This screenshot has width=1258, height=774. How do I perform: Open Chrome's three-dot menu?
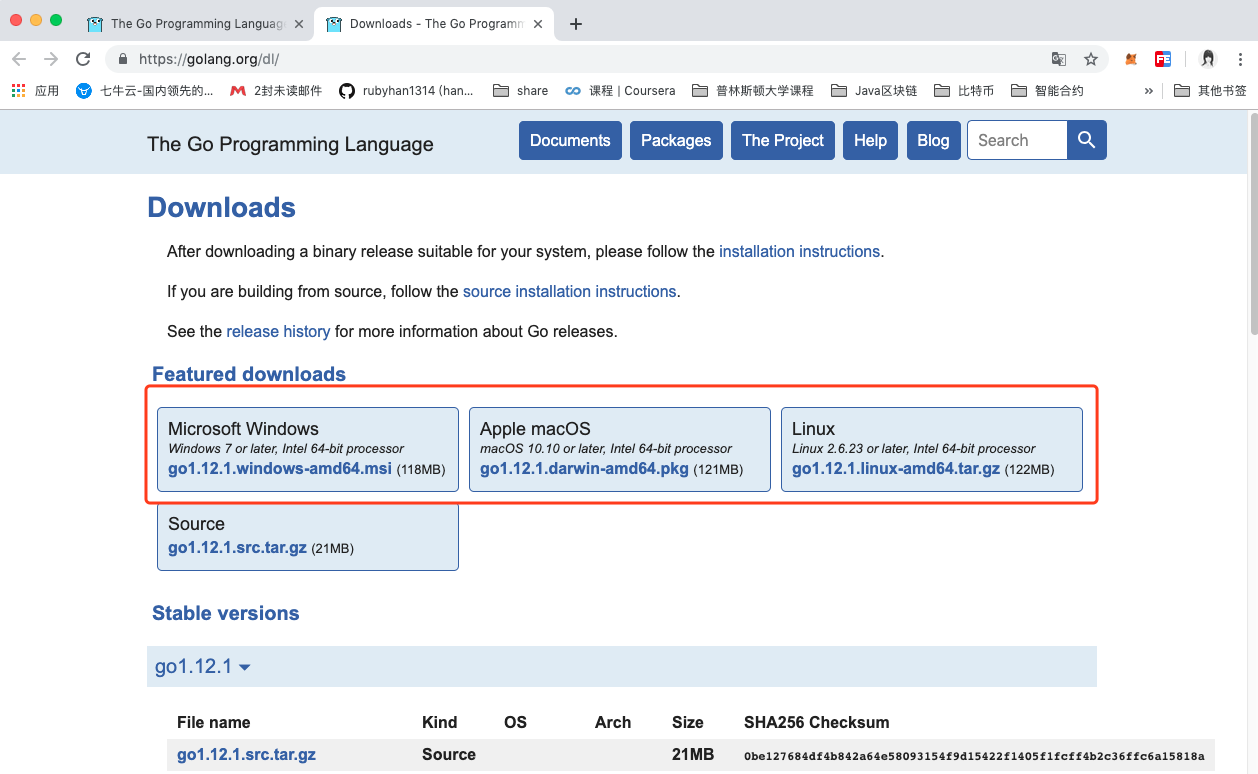point(1240,59)
